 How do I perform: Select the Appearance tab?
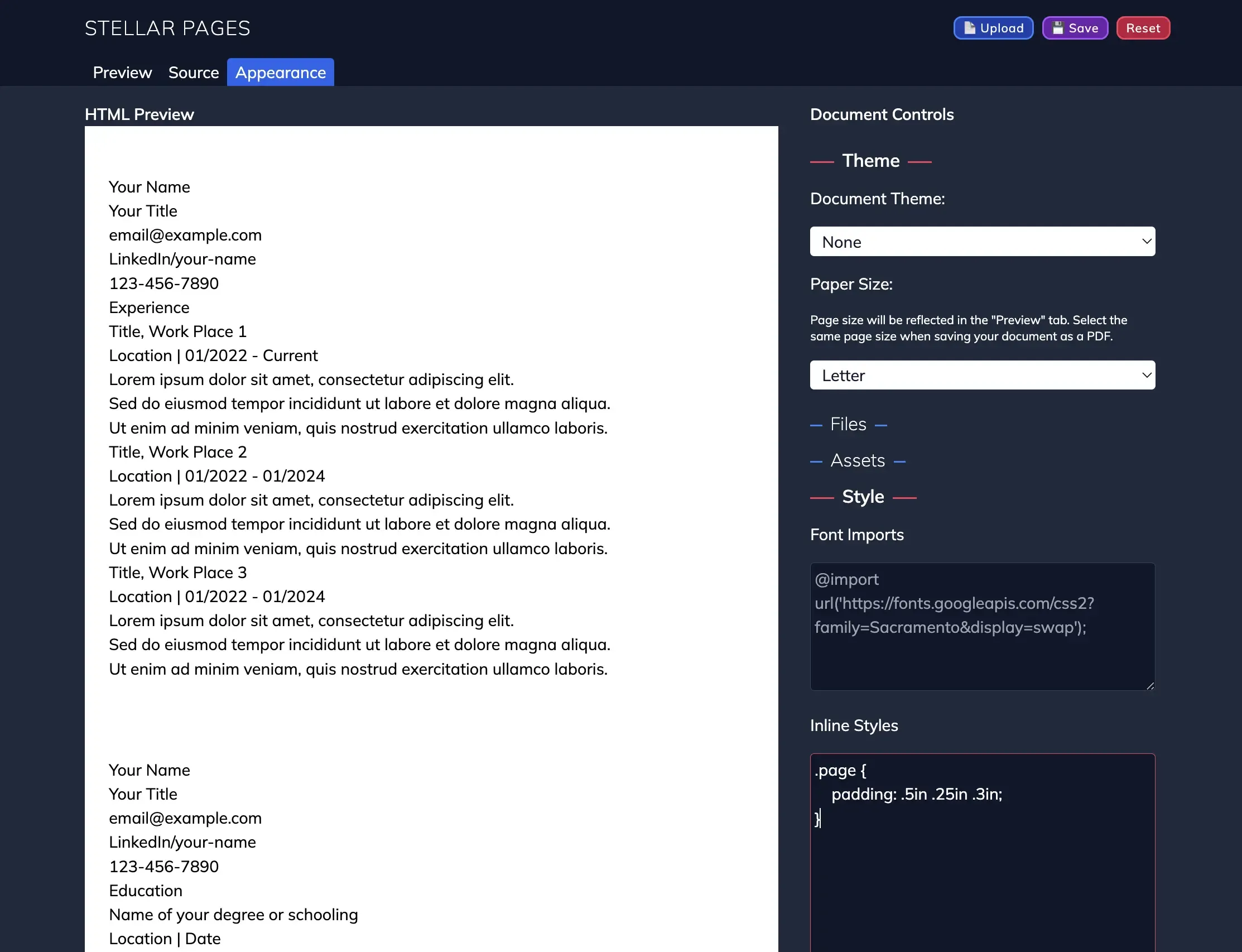point(281,73)
